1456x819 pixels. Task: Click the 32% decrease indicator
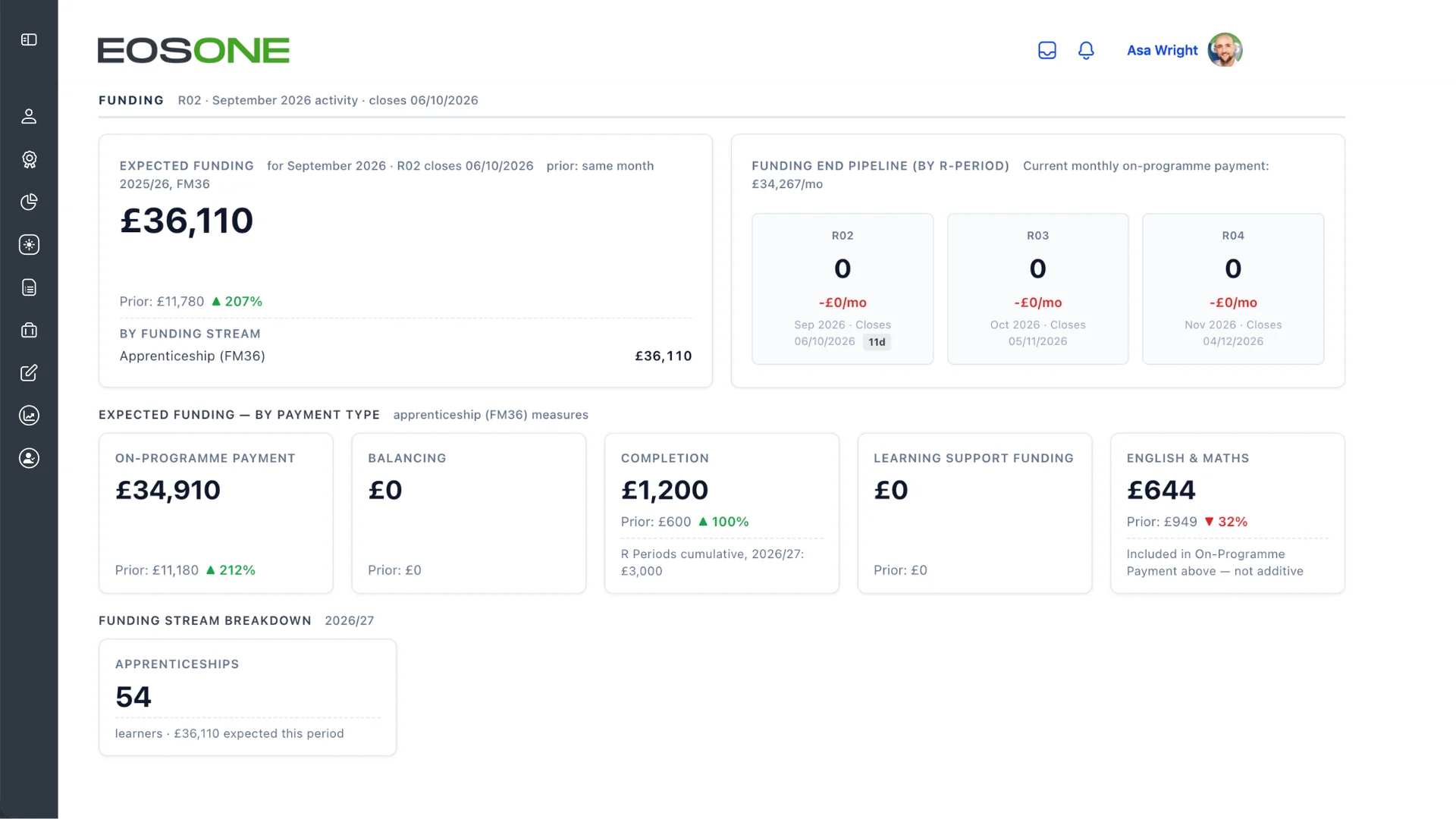1225,522
